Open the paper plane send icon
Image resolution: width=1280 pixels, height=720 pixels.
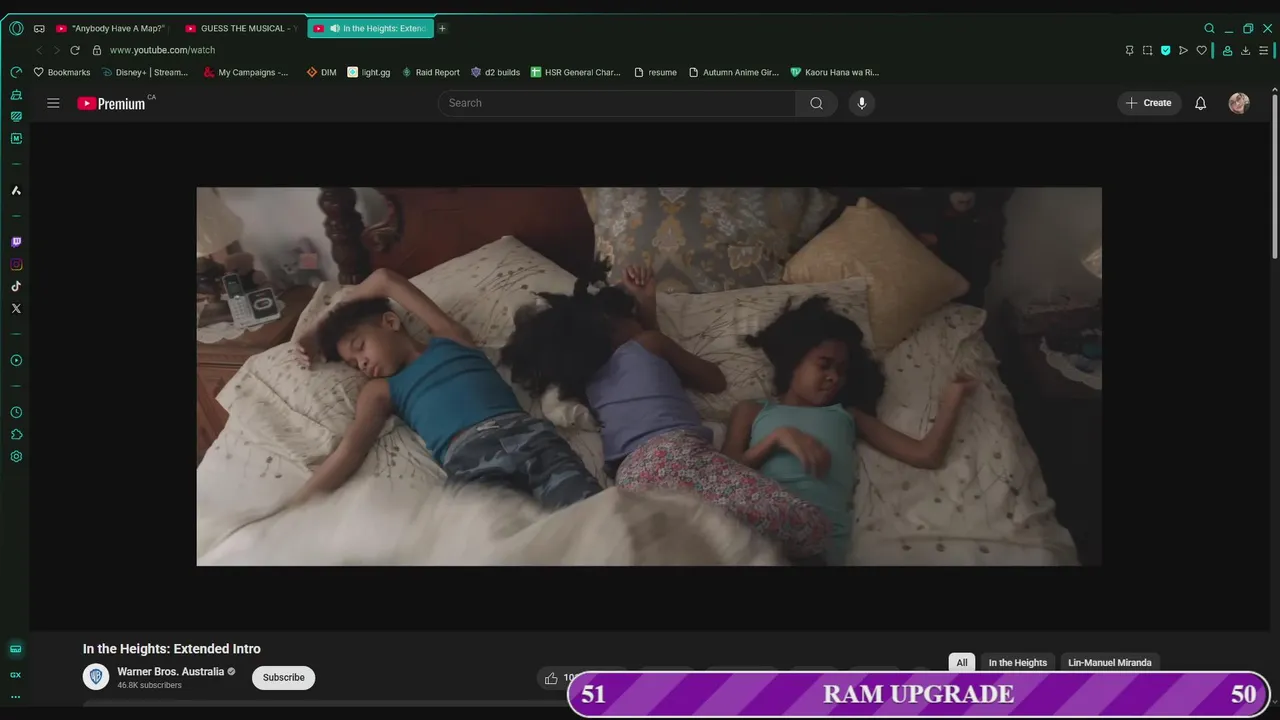[1183, 50]
